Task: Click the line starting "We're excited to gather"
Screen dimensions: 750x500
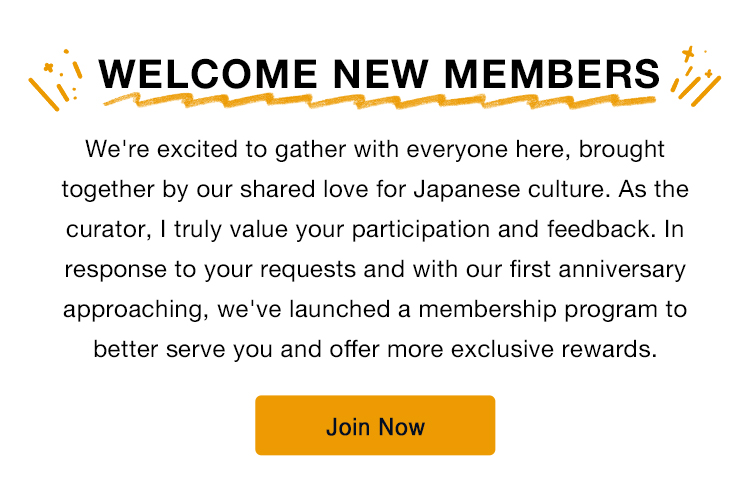Action: click(x=375, y=150)
